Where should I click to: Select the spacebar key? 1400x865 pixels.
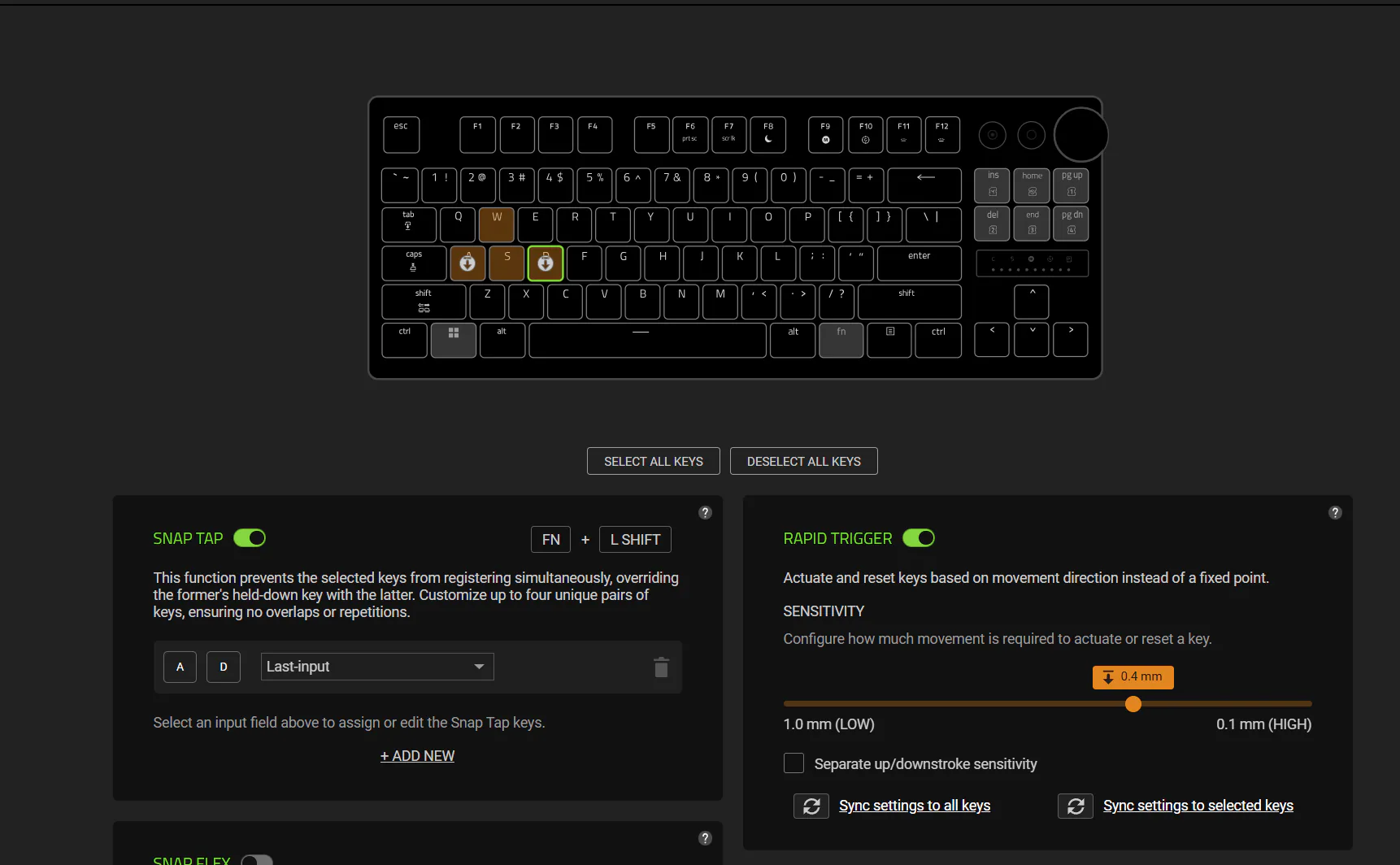pyautogui.click(x=648, y=340)
